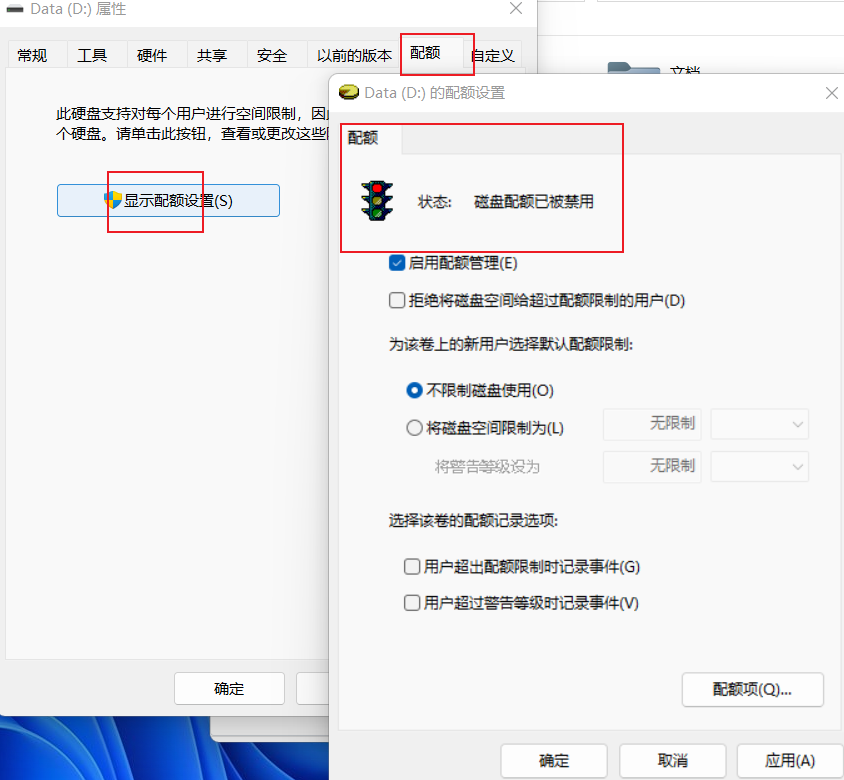Click the shield icon on 显示配额设置 button
This screenshot has height=780, width=844.
(x=112, y=200)
